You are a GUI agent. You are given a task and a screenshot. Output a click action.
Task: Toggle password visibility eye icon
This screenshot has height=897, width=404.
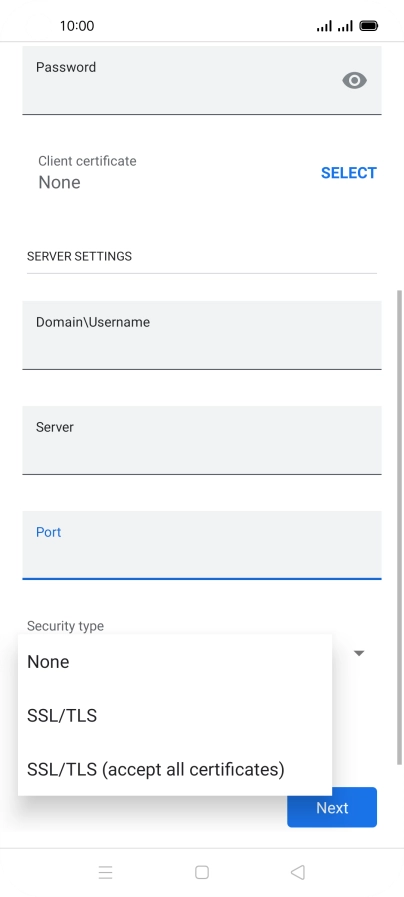click(354, 81)
